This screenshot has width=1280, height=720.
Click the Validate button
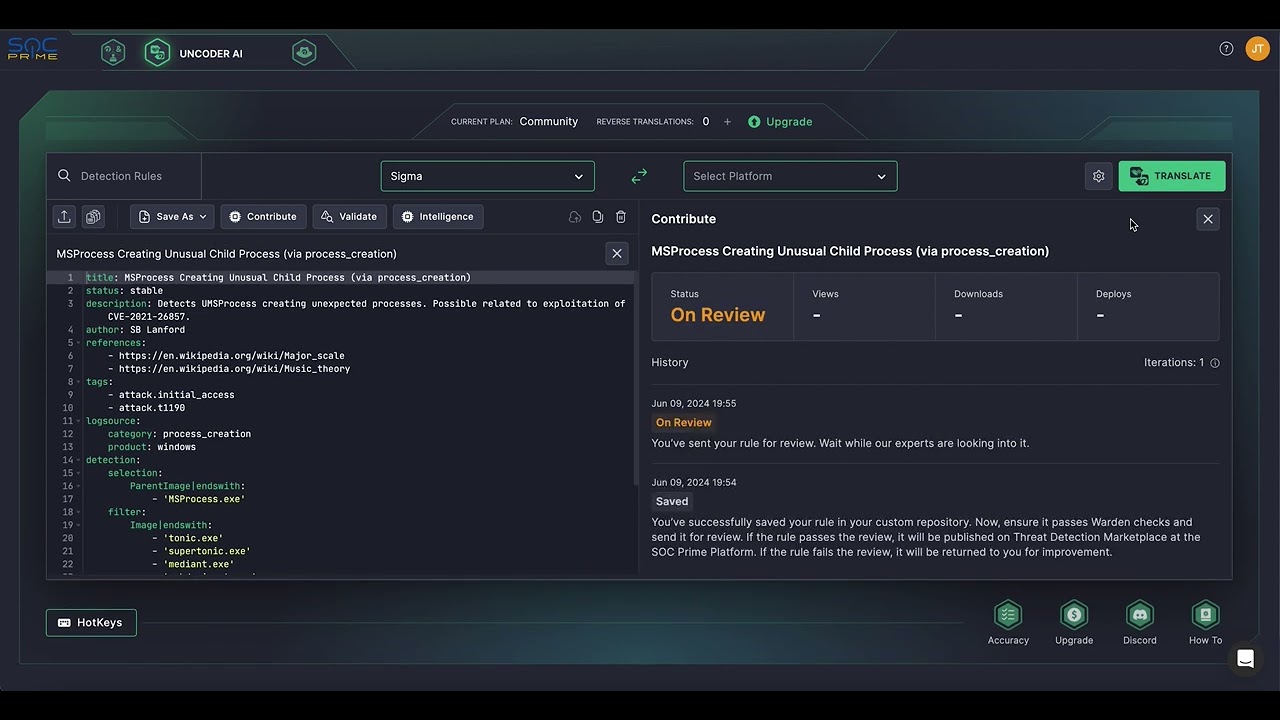349,217
